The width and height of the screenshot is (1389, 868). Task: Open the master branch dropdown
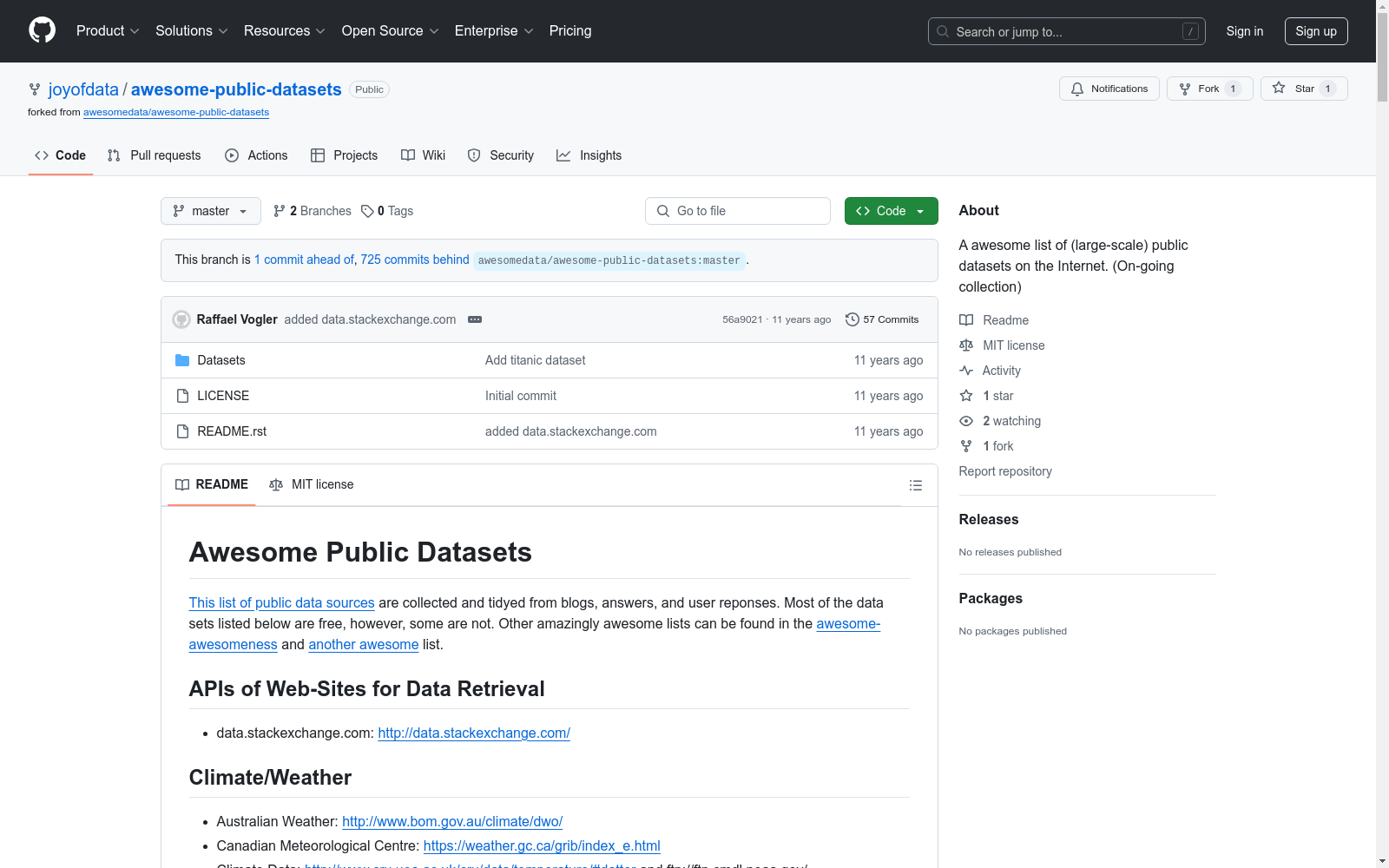click(x=211, y=211)
